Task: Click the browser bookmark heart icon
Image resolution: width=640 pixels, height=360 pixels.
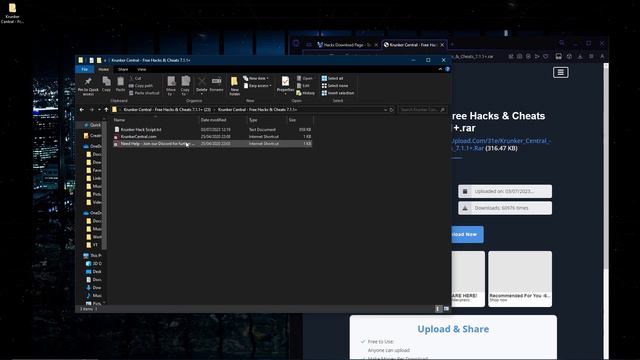Action: pyautogui.click(x=546, y=57)
